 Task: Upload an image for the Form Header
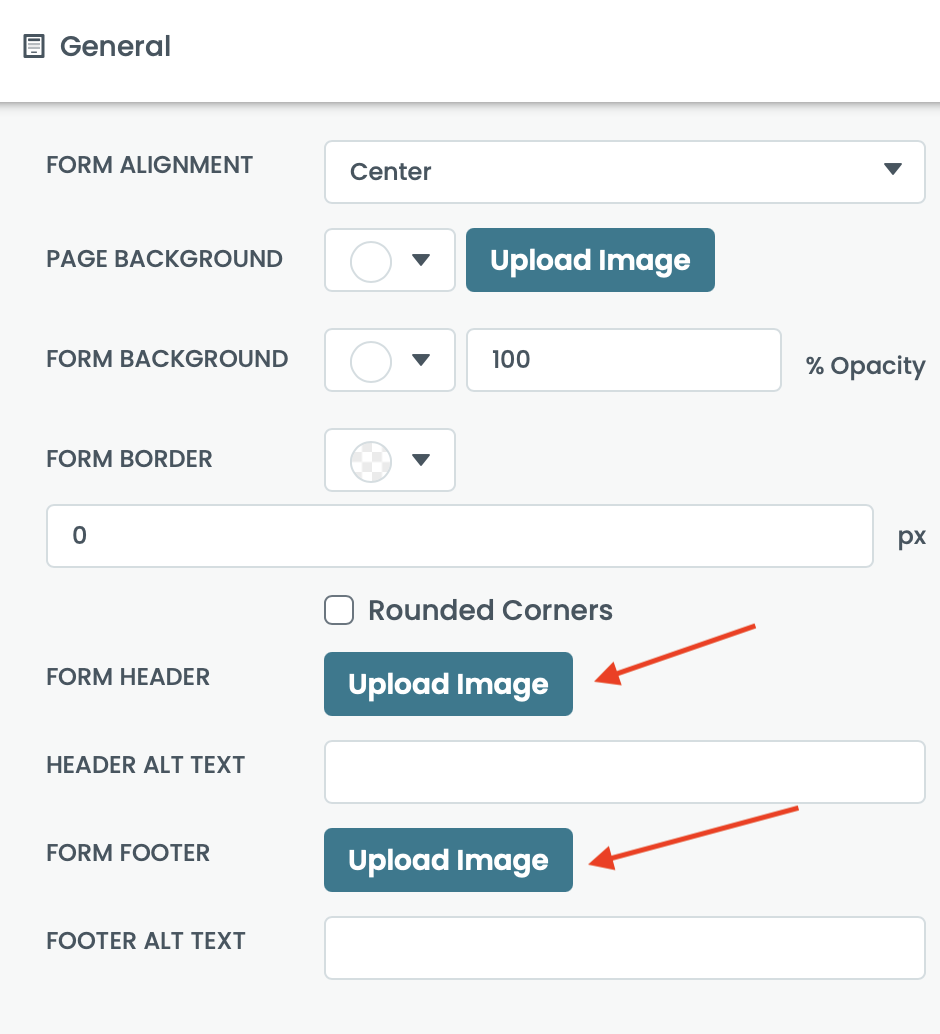point(448,684)
